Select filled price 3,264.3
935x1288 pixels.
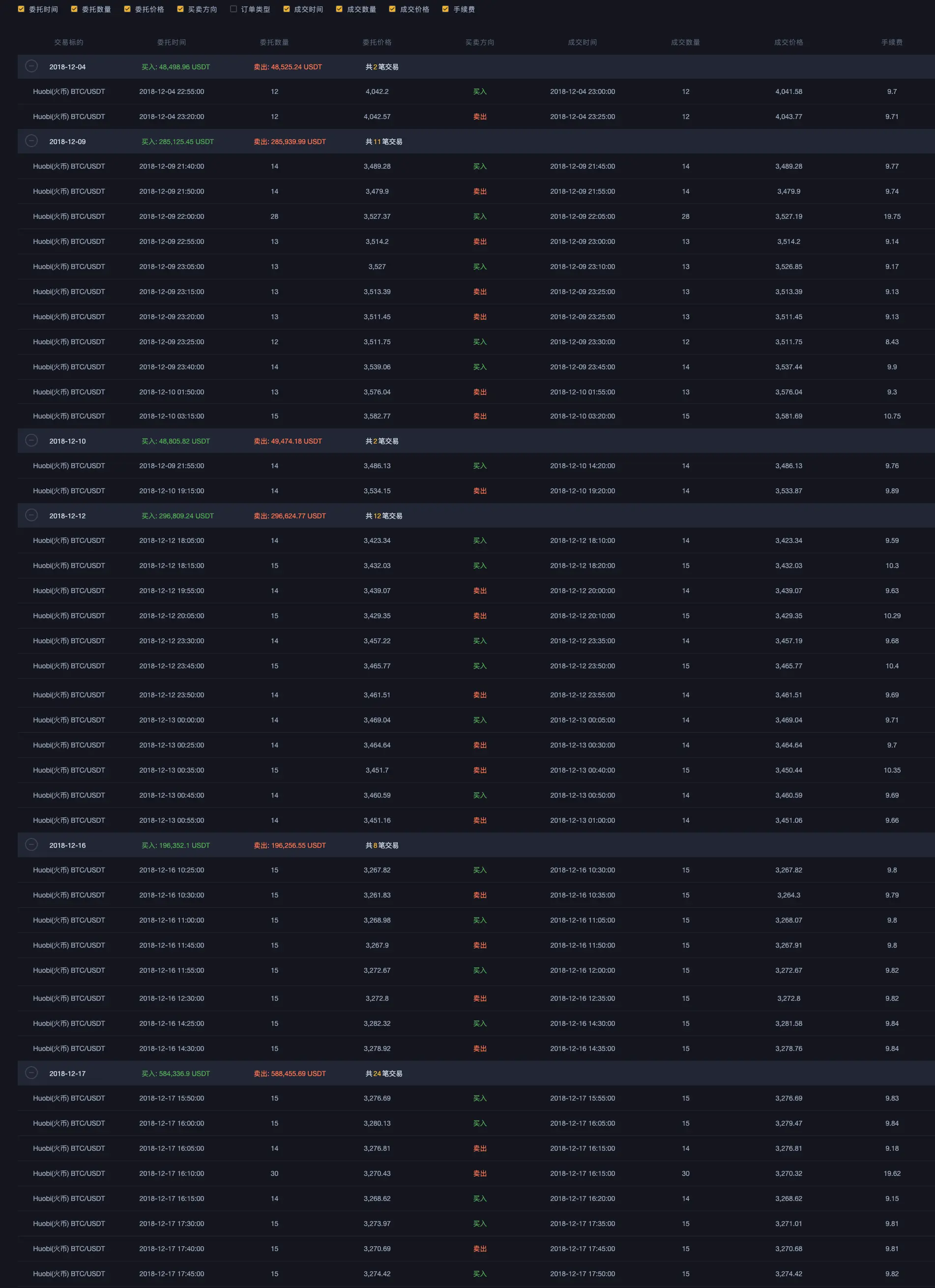789,896
